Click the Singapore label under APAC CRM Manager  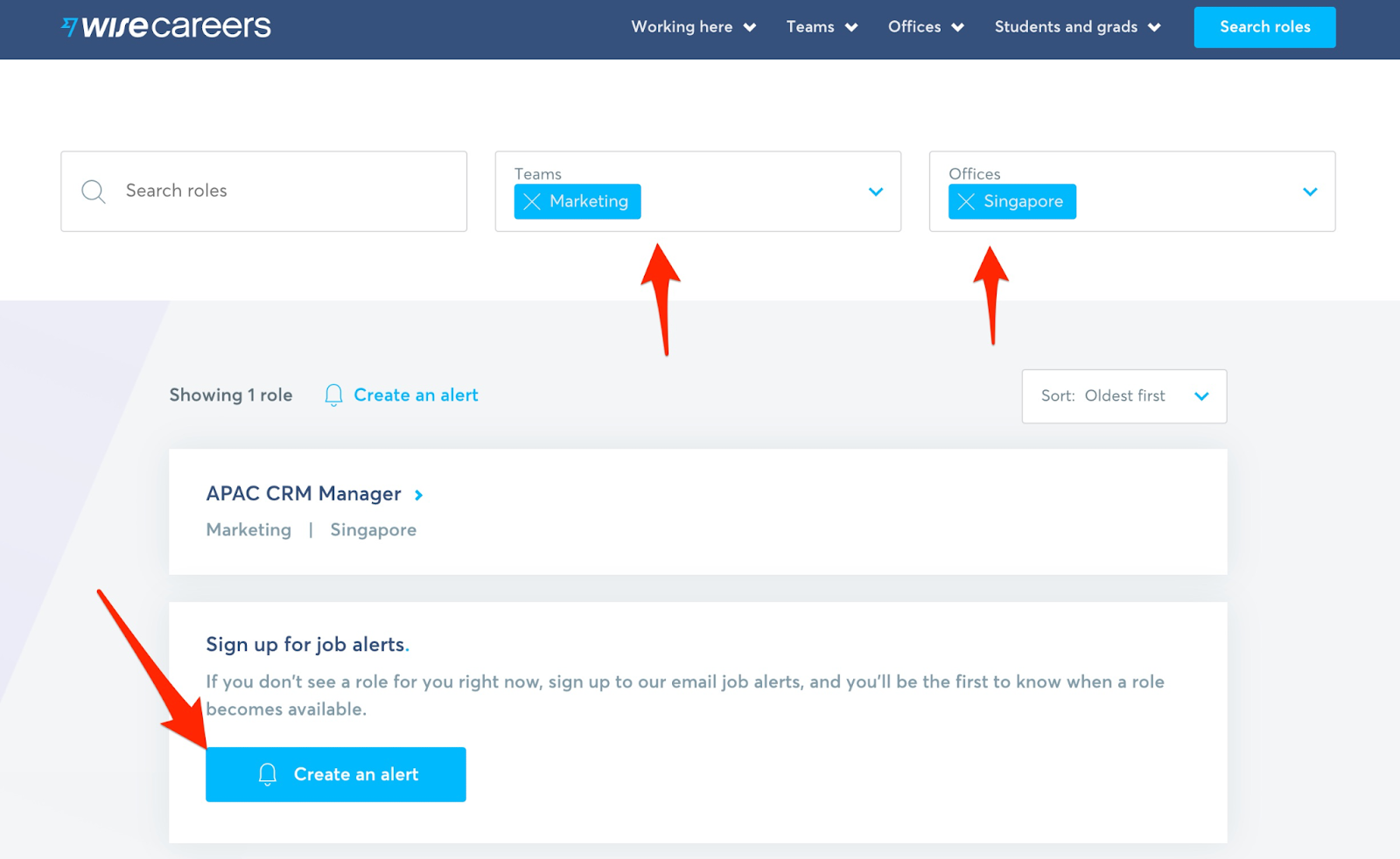[x=374, y=530]
